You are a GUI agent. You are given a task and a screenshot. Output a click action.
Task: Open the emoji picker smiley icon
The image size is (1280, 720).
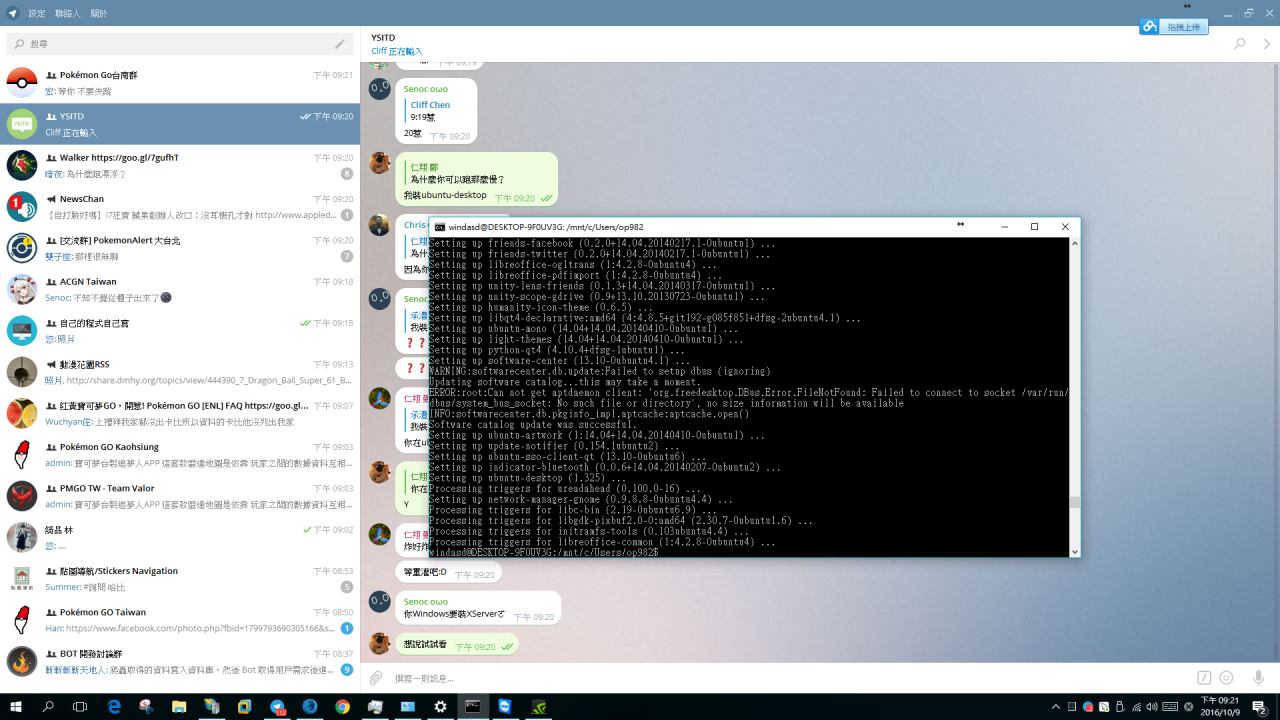[1226, 678]
